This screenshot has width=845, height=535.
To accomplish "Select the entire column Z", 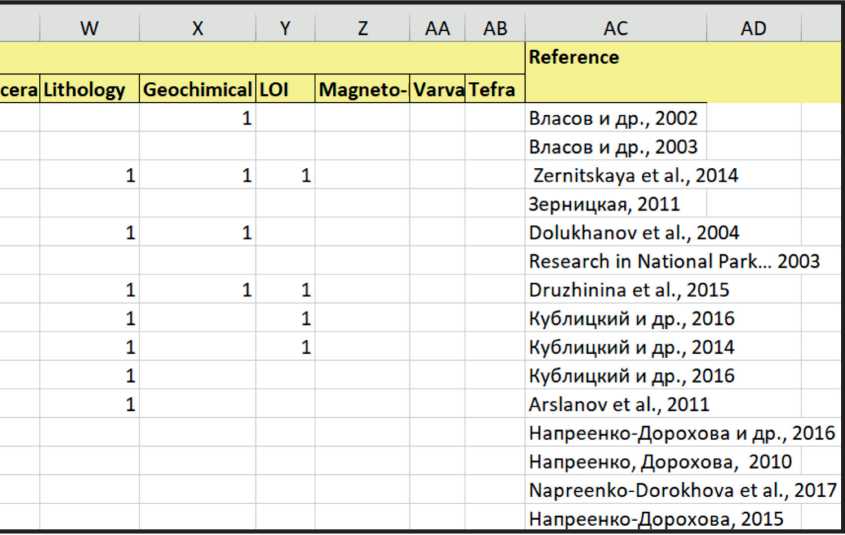I will 362,29.
